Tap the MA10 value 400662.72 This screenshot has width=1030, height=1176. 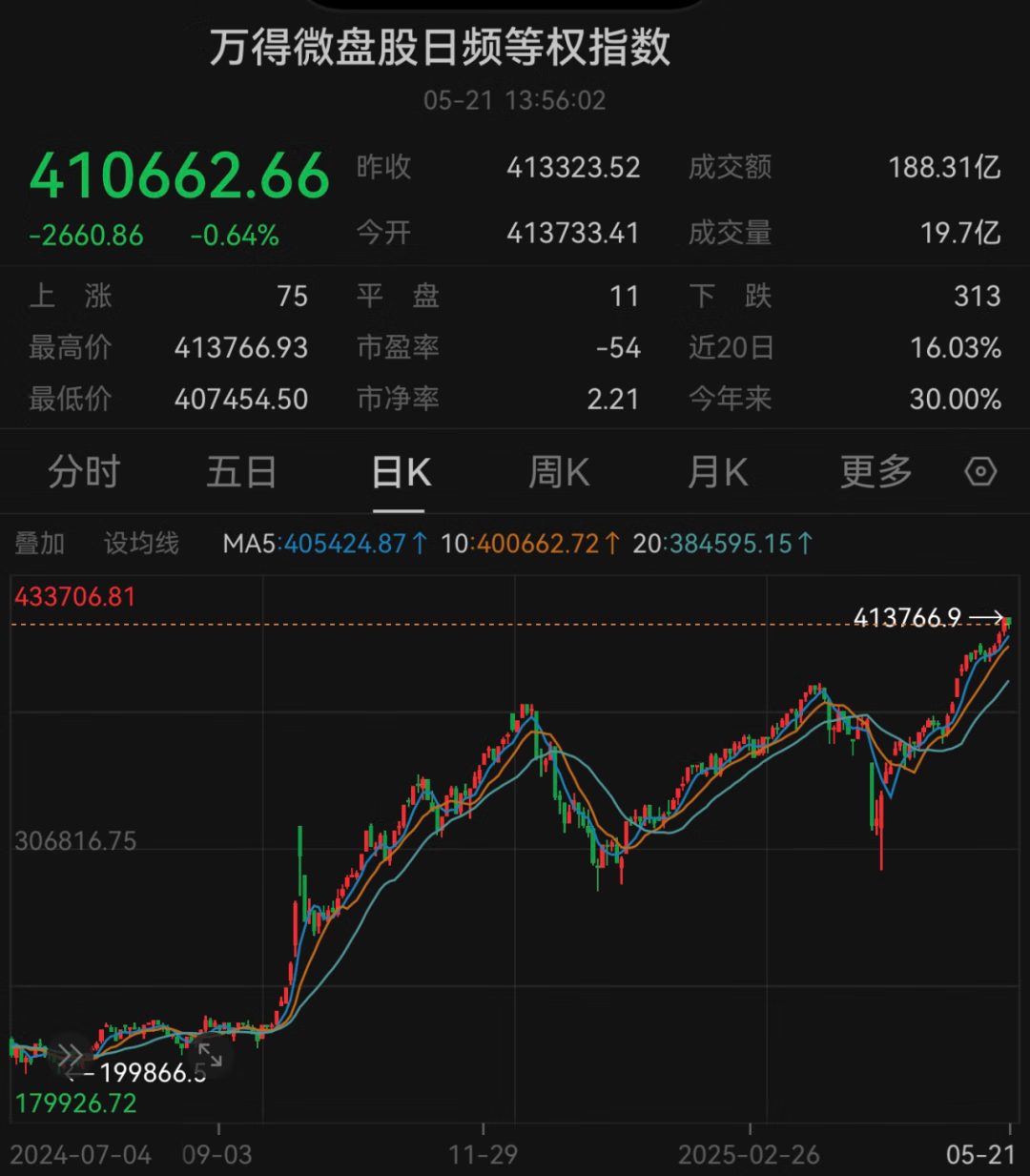(537, 544)
